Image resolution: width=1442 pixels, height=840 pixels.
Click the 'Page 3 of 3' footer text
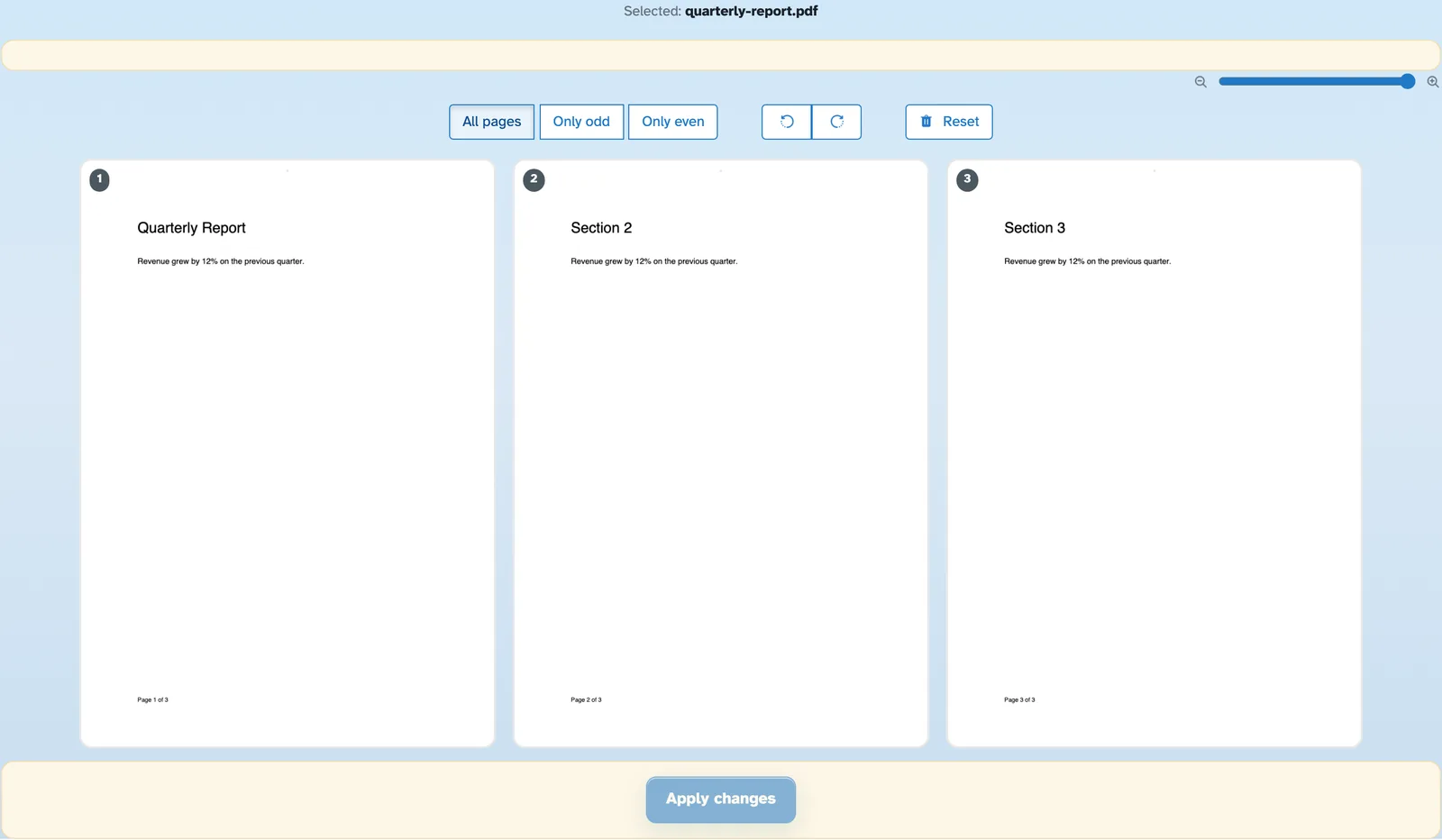tap(1019, 699)
